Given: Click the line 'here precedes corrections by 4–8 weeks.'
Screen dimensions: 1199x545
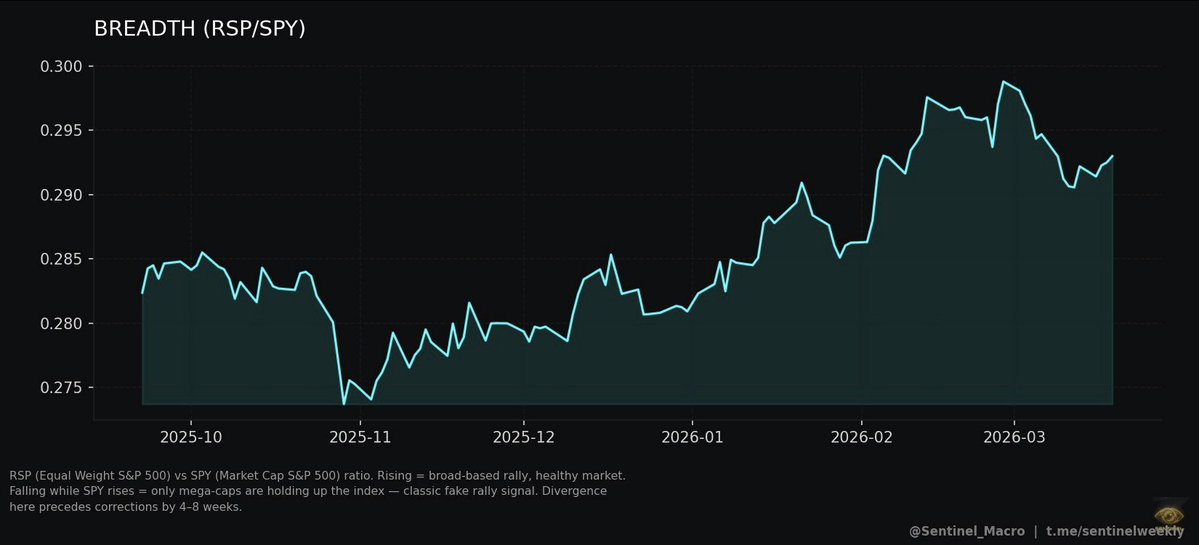Looking at the screenshot, I should [x=125, y=507].
